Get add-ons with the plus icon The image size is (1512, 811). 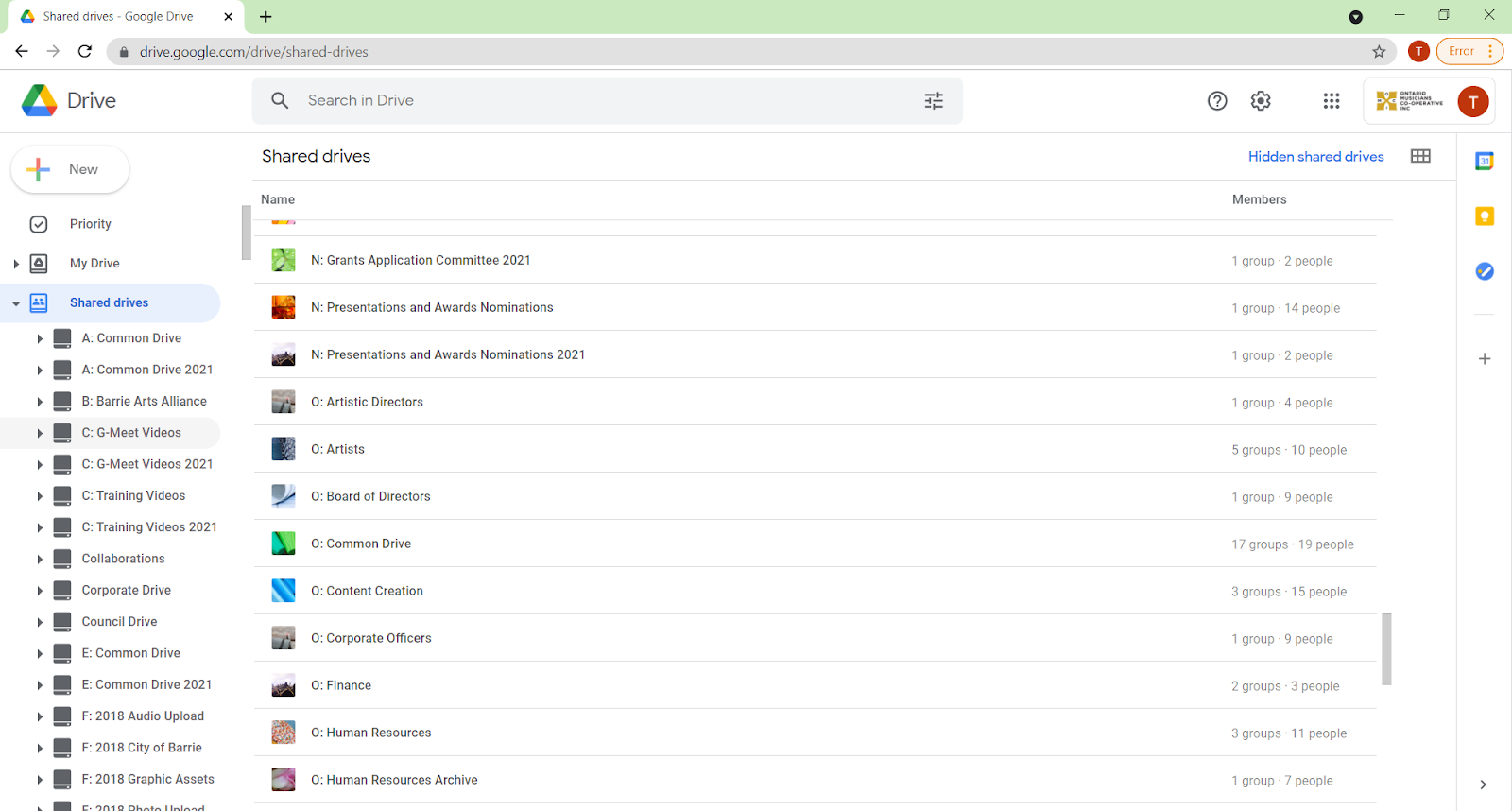point(1485,359)
